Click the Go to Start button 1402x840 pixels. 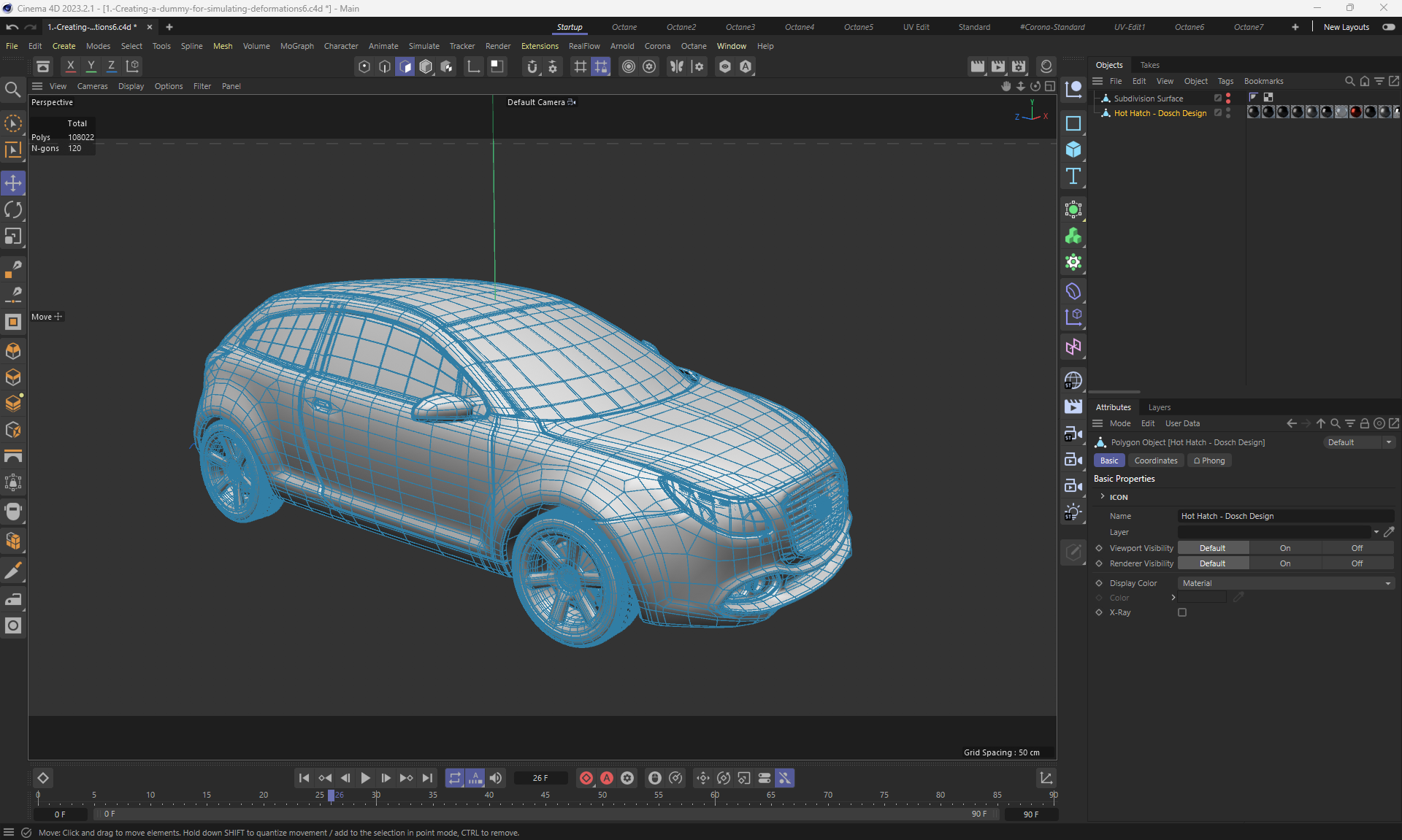point(304,778)
